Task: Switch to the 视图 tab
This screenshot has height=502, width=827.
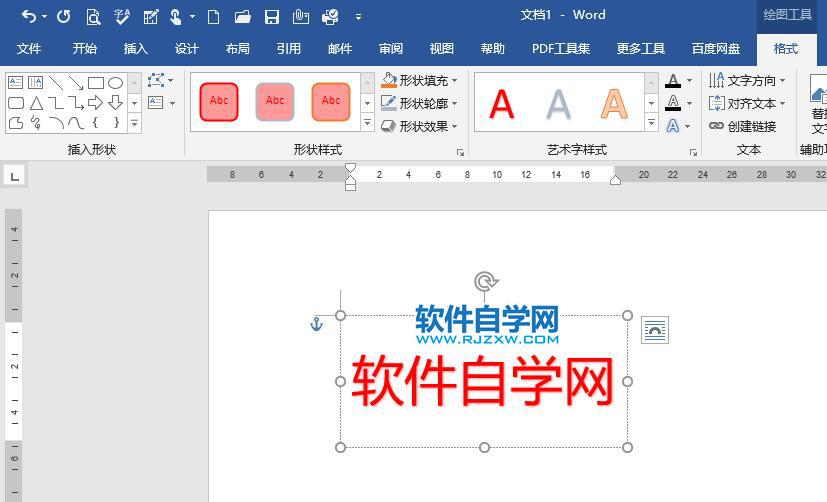Action: [x=441, y=49]
